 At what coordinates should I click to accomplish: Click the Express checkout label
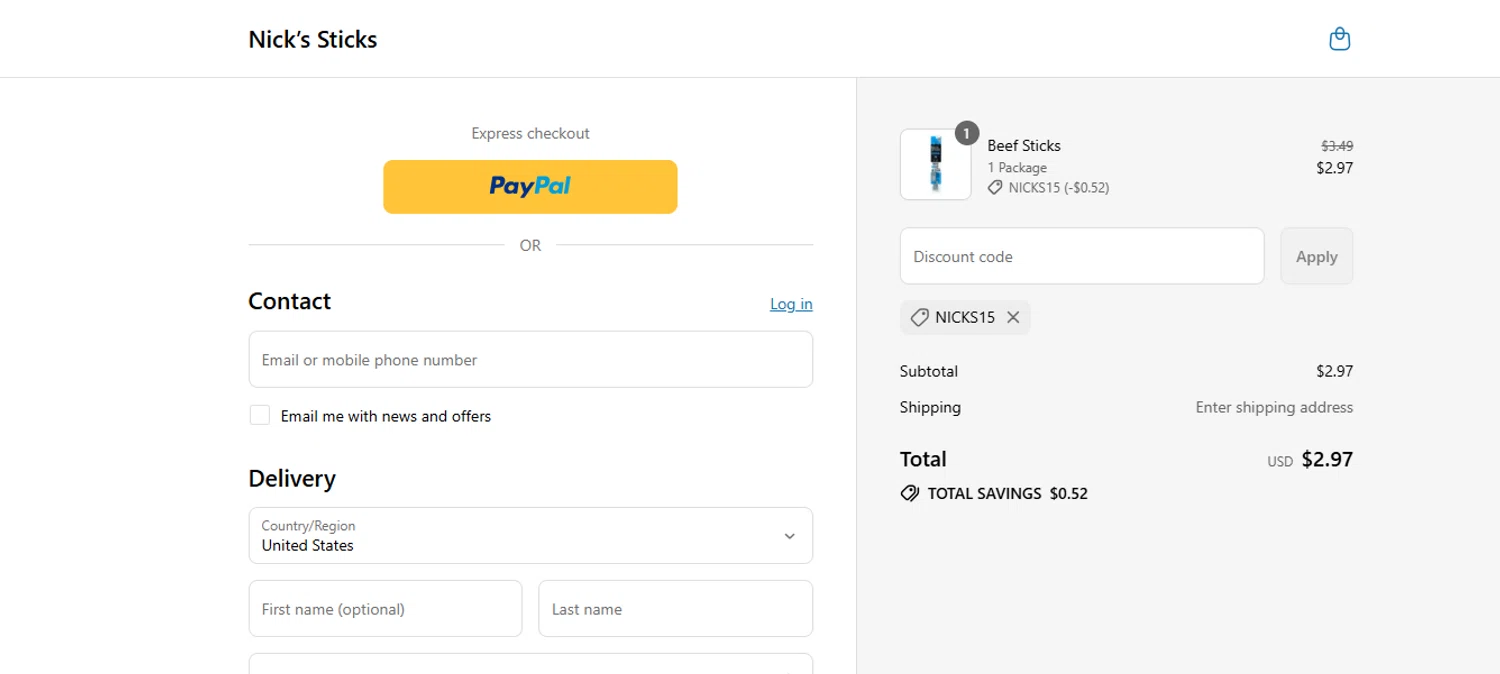[530, 133]
